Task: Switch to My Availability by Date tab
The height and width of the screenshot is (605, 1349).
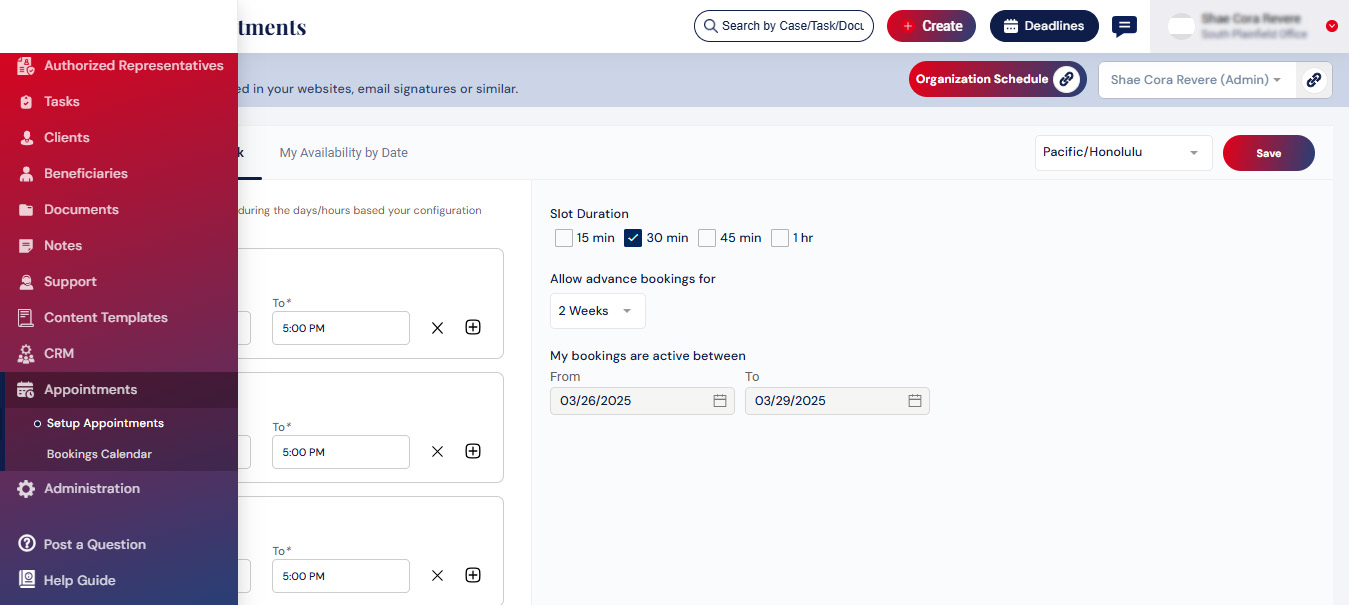Action: (343, 153)
